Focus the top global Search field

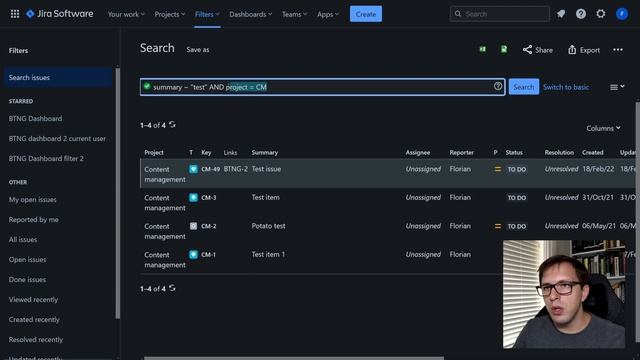point(500,14)
